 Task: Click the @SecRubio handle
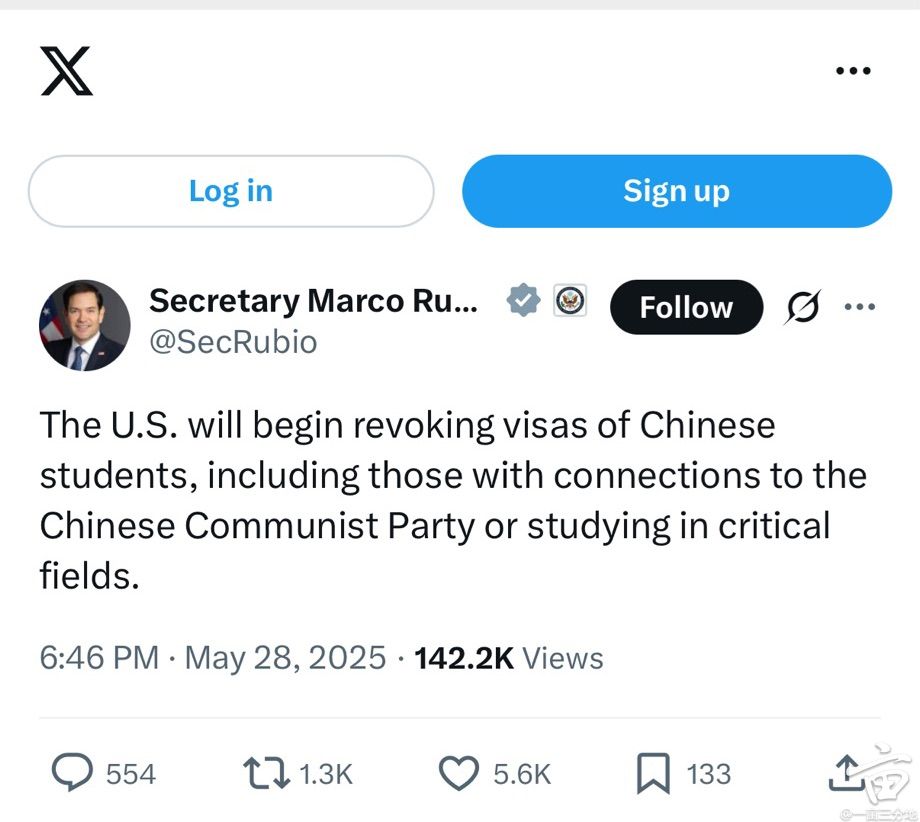tap(233, 342)
